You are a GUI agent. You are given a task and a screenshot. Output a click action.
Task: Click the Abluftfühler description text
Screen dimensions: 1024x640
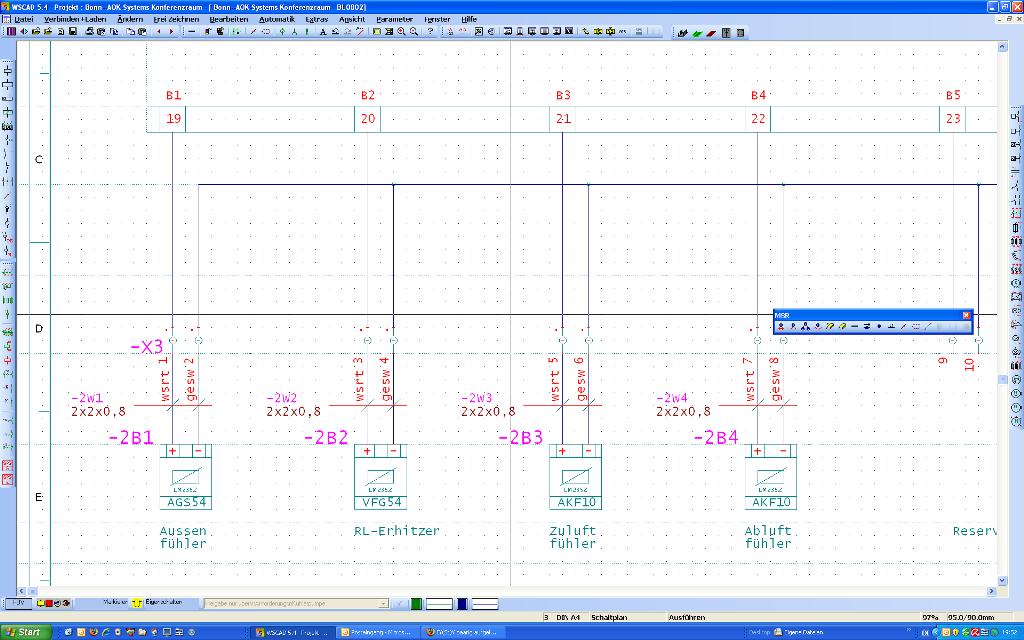tap(769, 537)
